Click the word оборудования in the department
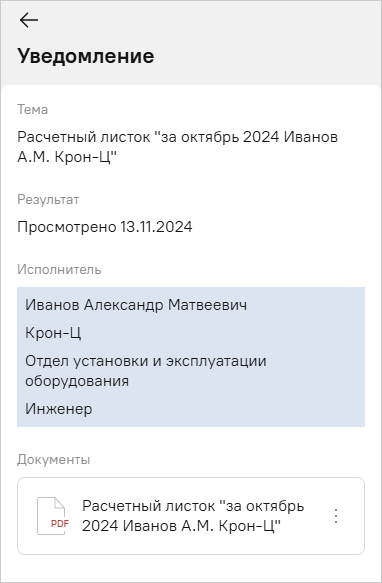 click(x=77, y=381)
